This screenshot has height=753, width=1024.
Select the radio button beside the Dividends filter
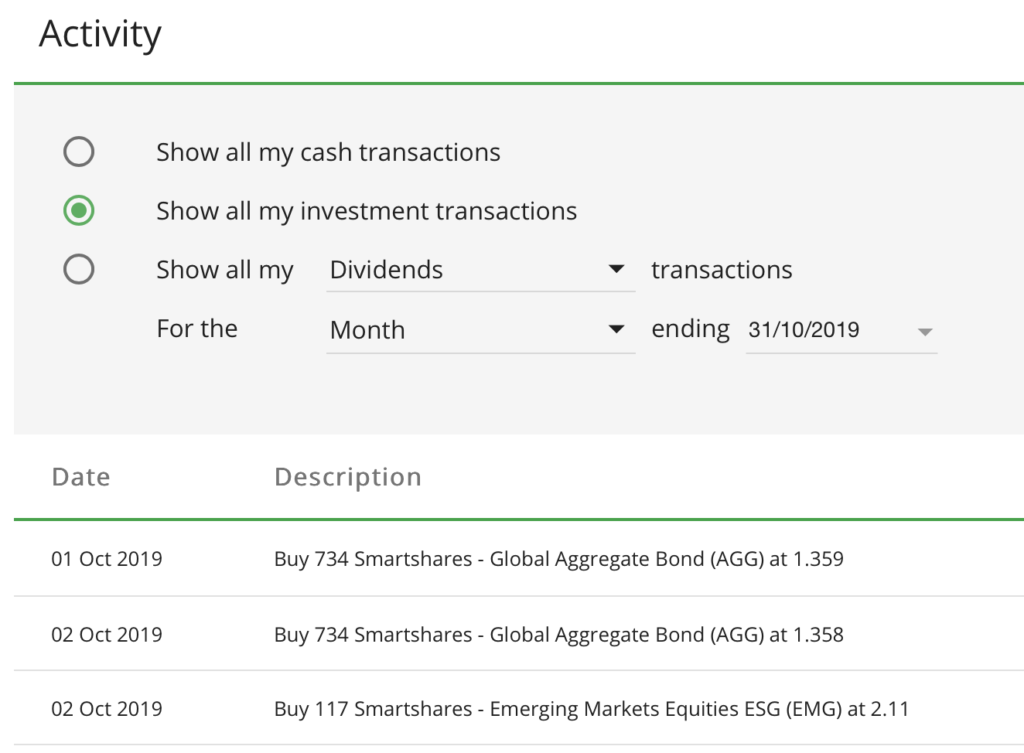(78, 270)
